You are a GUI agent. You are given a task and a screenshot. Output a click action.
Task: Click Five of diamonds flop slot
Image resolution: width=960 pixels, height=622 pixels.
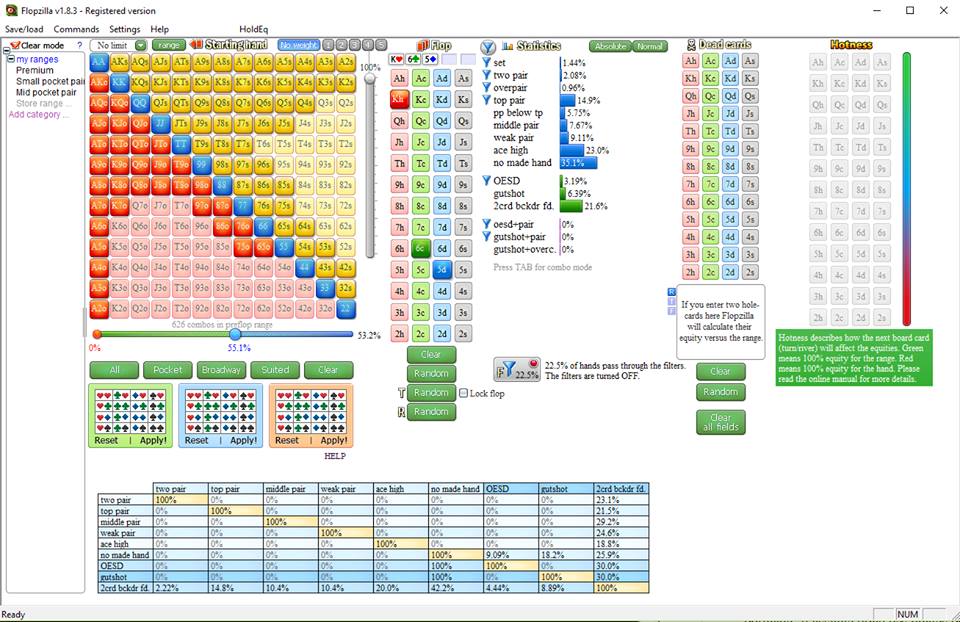tap(430, 59)
